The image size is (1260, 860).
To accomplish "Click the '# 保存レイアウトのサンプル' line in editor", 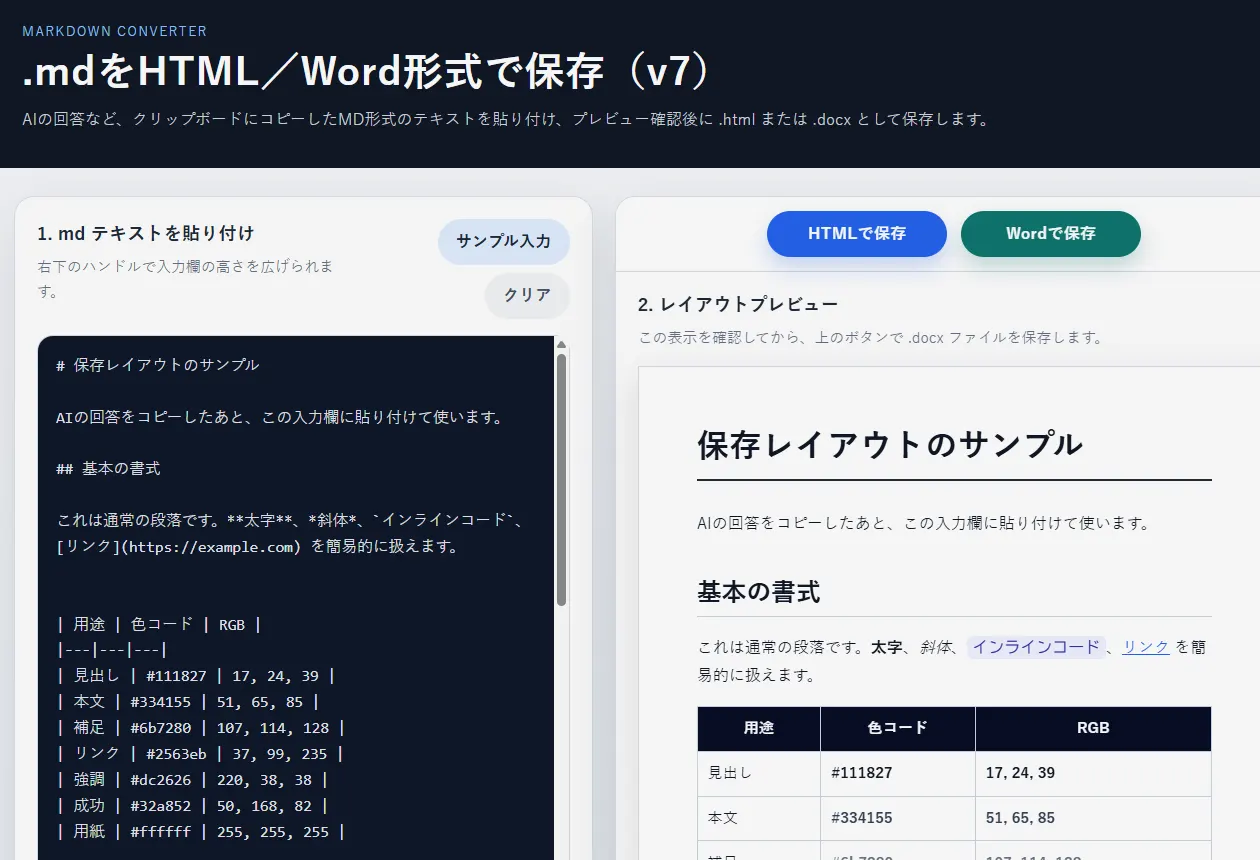I will click(x=158, y=365).
